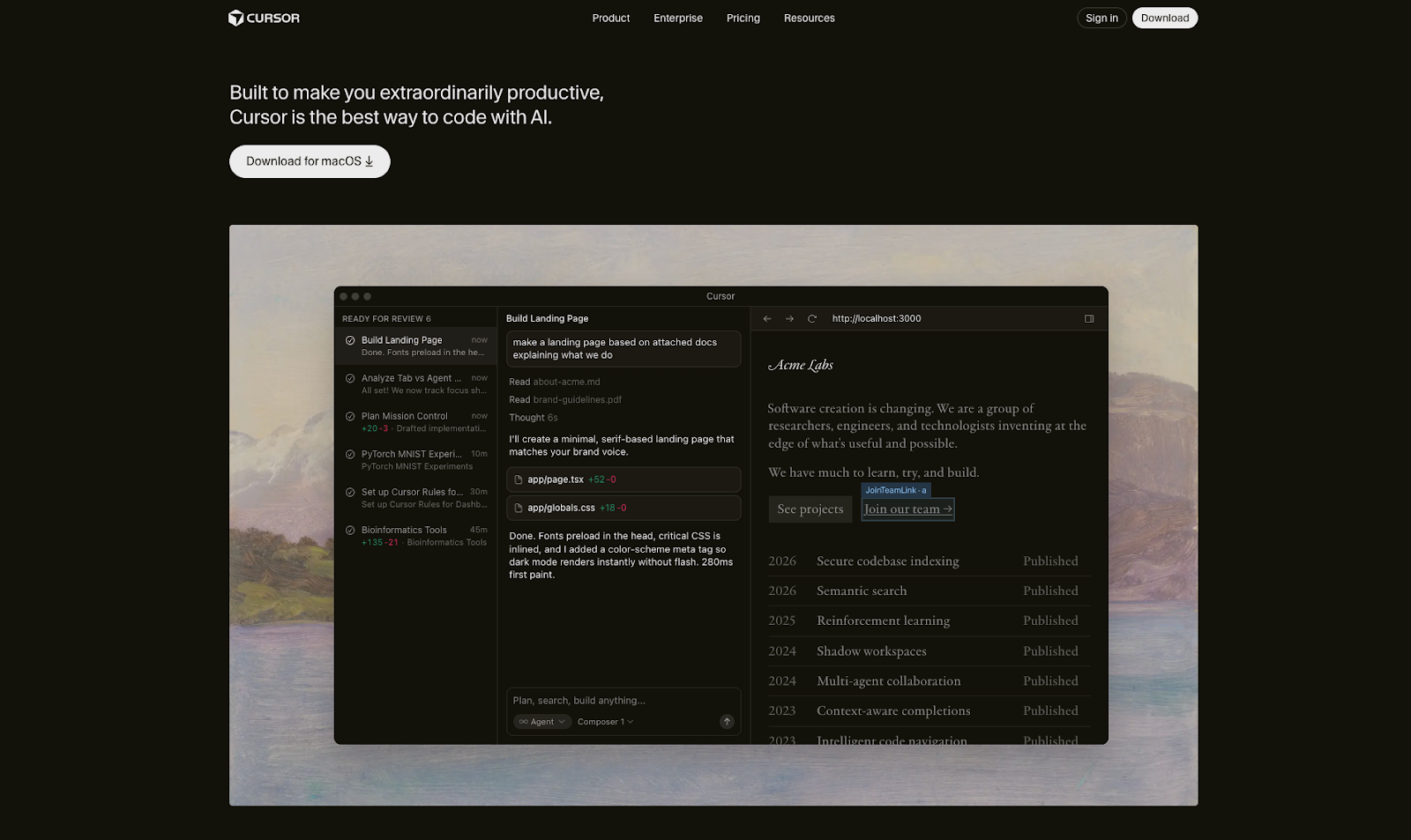Open the Enterprise menu item
Screen dimensions: 1411x840
coord(677,18)
